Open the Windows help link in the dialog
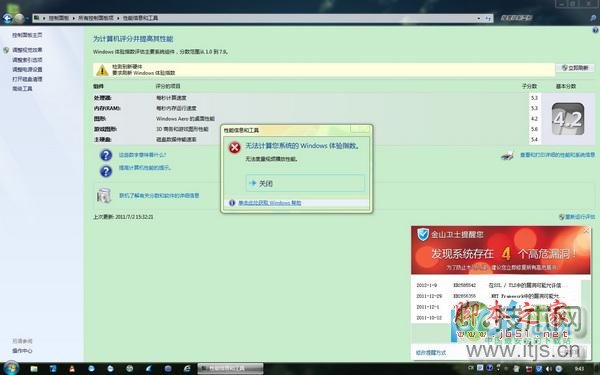The height and width of the screenshot is (375, 600). (270, 203)
